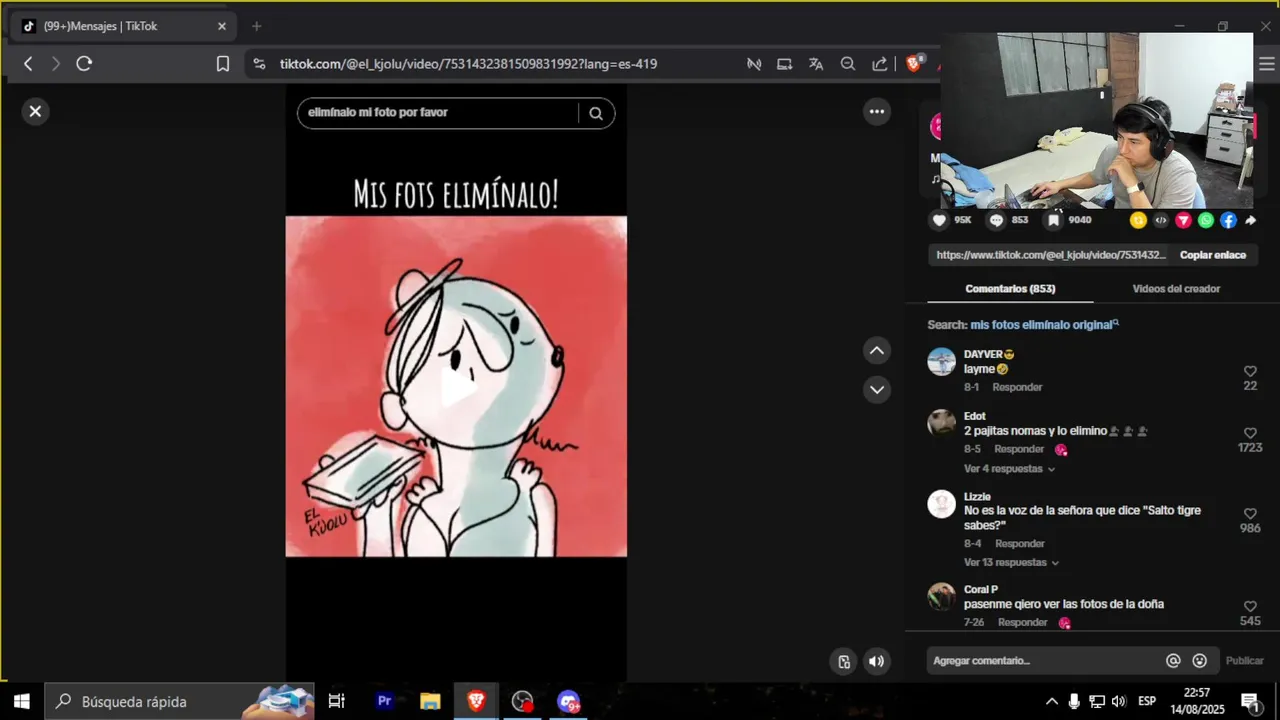Click the search magnifier in video search bar
The height and width of the screenshot is (720, 1280).
point(596,113)
